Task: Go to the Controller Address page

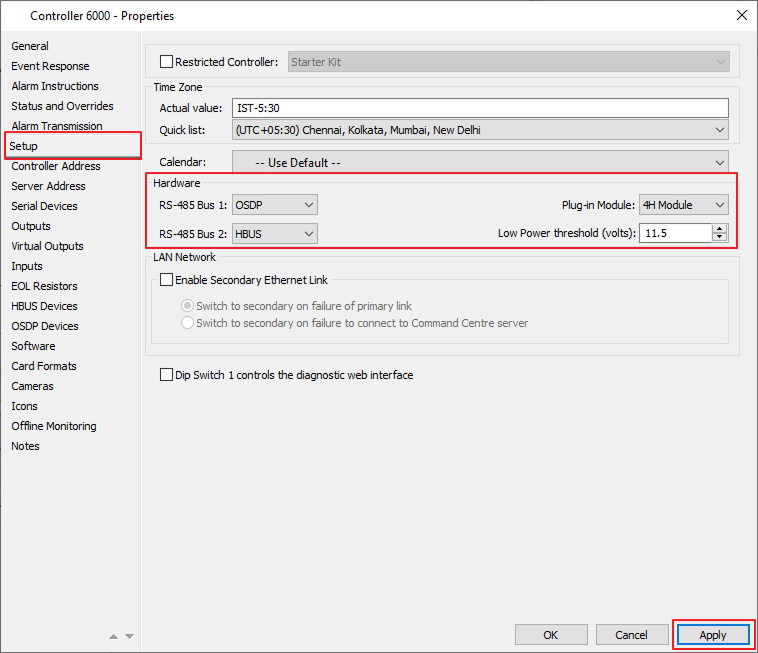Action: click(x=56, y=166)
